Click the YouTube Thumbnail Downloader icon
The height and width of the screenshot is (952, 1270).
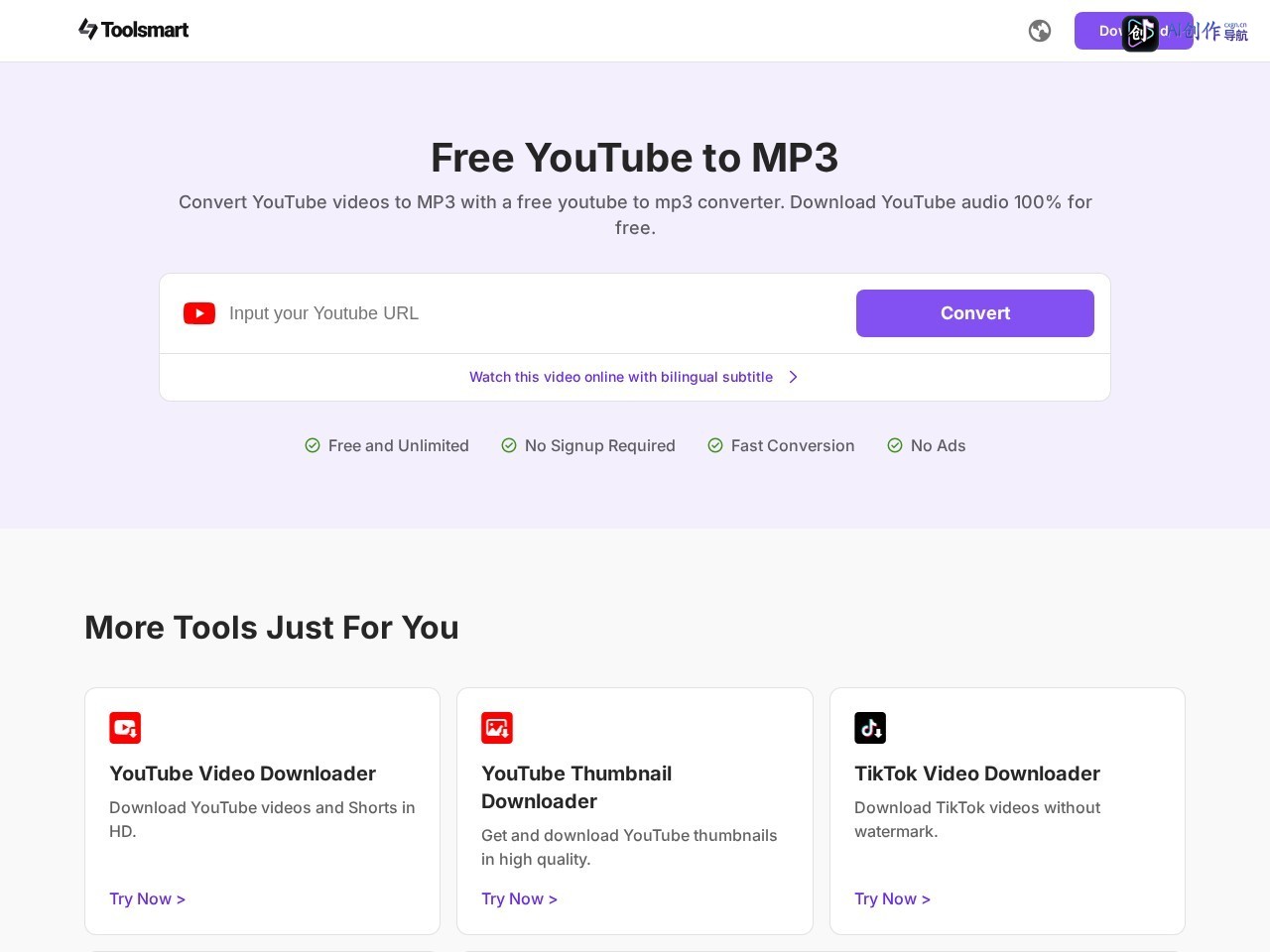[x=497, y=728]
